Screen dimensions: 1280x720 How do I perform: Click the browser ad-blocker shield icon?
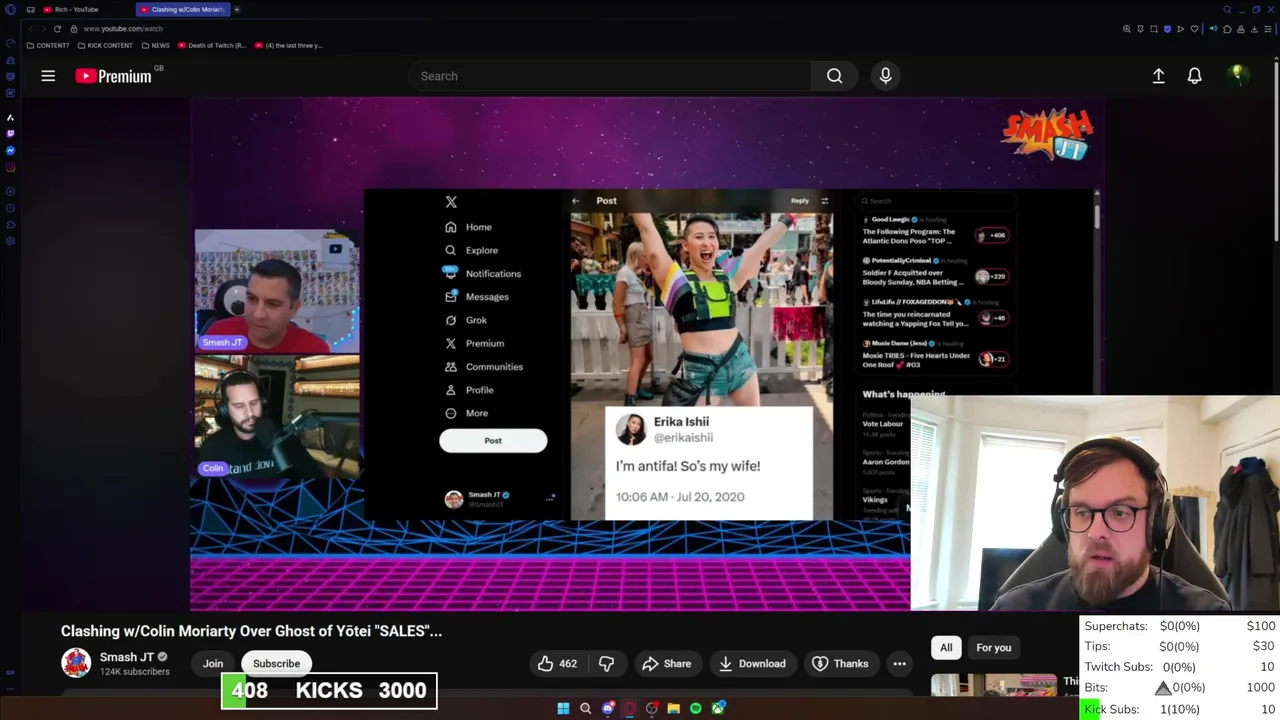pos(1167,29)
